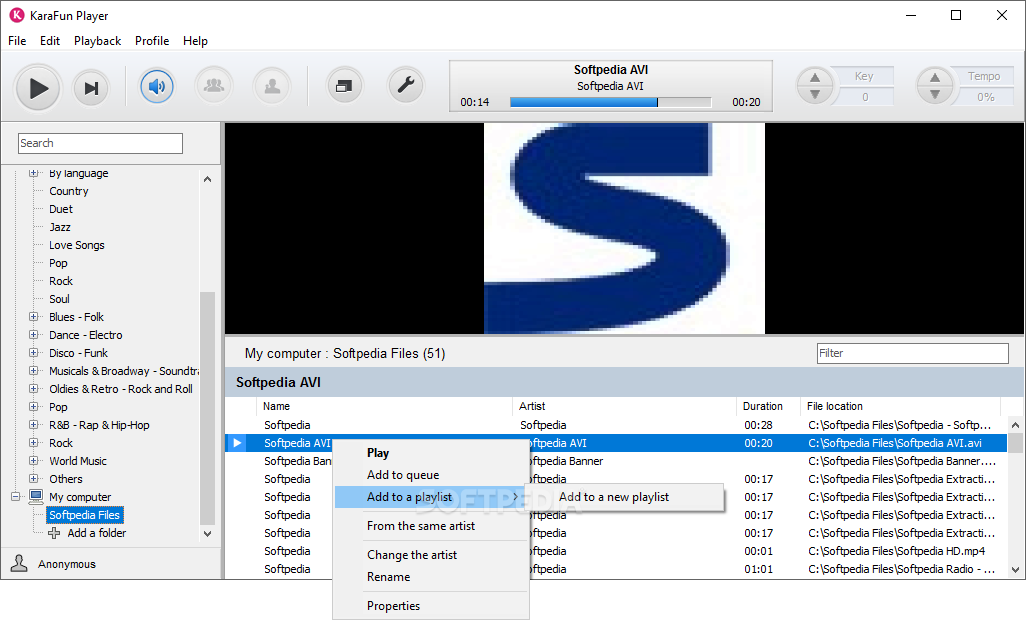Click the plus icon beside Add a folder
Screen dimensions: 1026x620
coord(54,533)
